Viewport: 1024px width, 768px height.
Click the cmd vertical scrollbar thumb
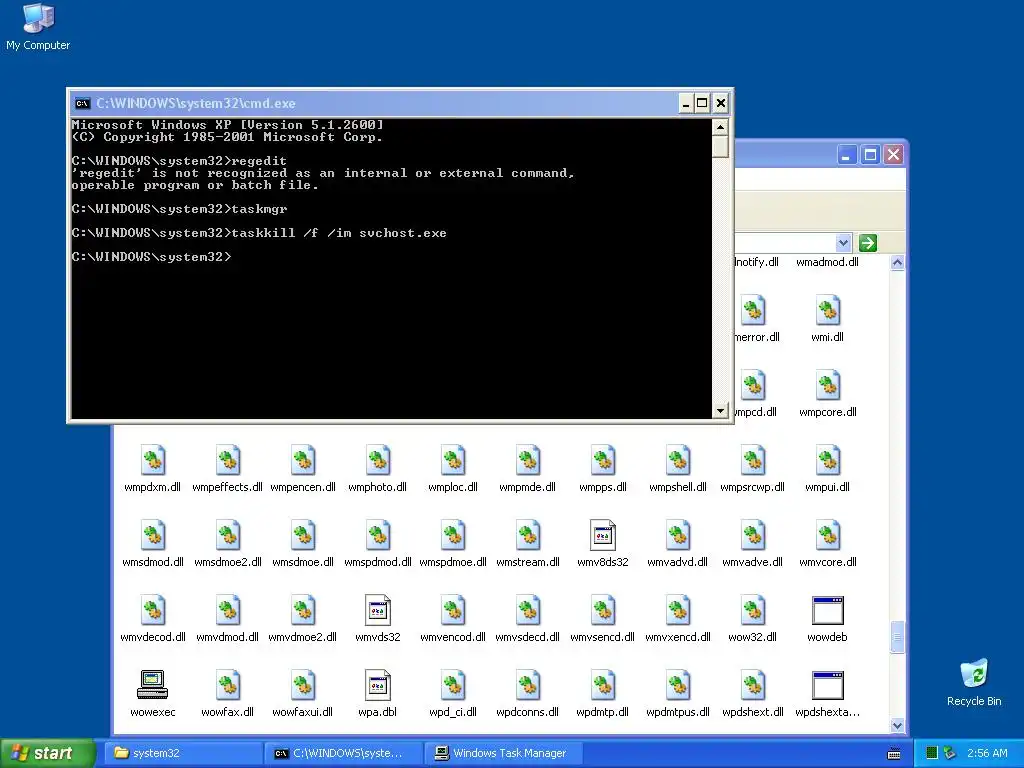pyautogui.click(x=720, y=146)
